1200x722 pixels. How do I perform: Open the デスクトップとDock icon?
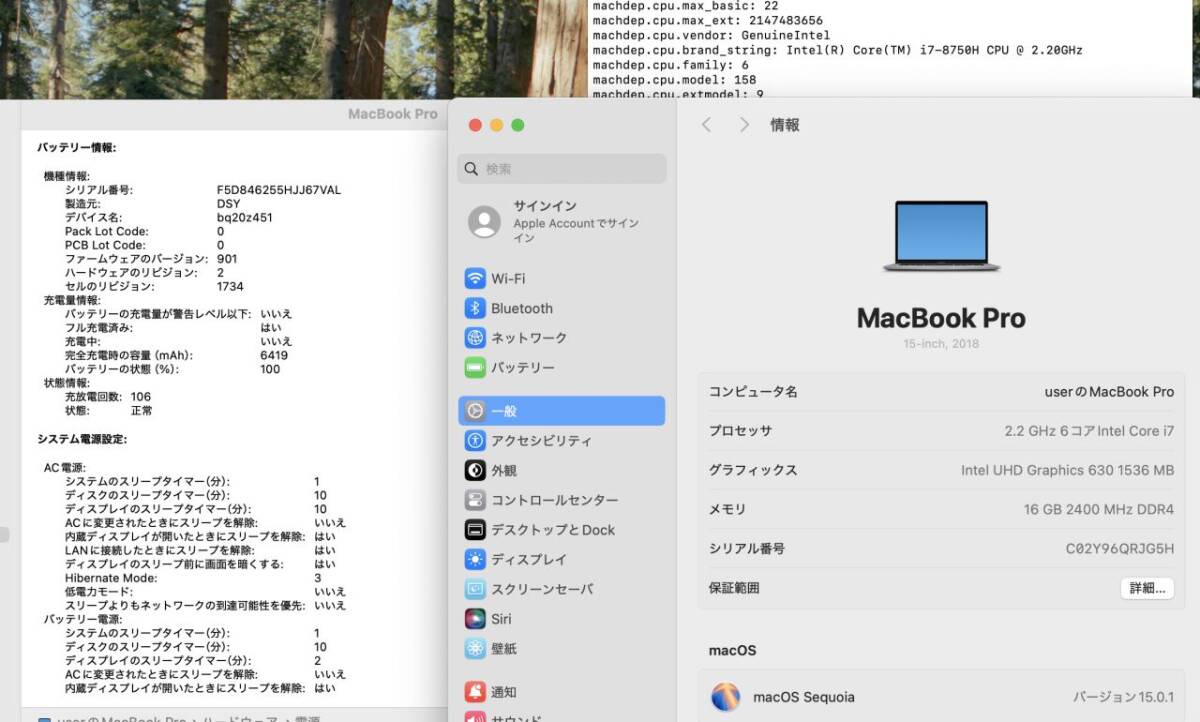[475, 530]
